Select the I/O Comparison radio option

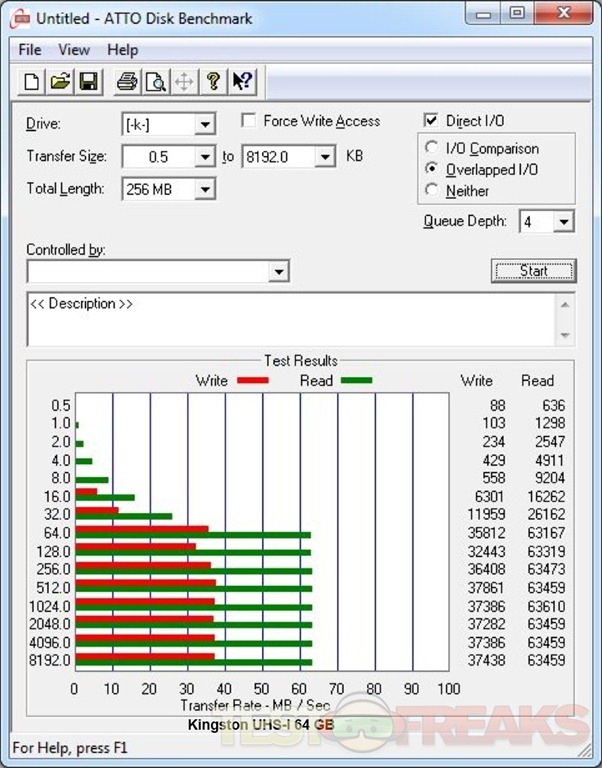pyautogui.click(x=432, y=149)
